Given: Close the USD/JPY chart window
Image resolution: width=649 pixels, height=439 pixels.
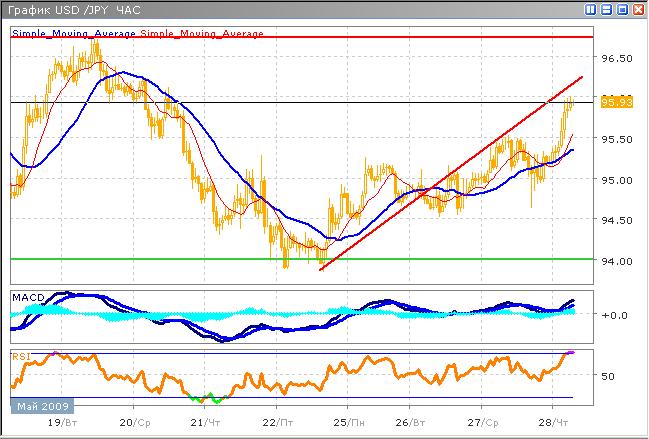Looking at the screenshot, I should pos(637,9).
